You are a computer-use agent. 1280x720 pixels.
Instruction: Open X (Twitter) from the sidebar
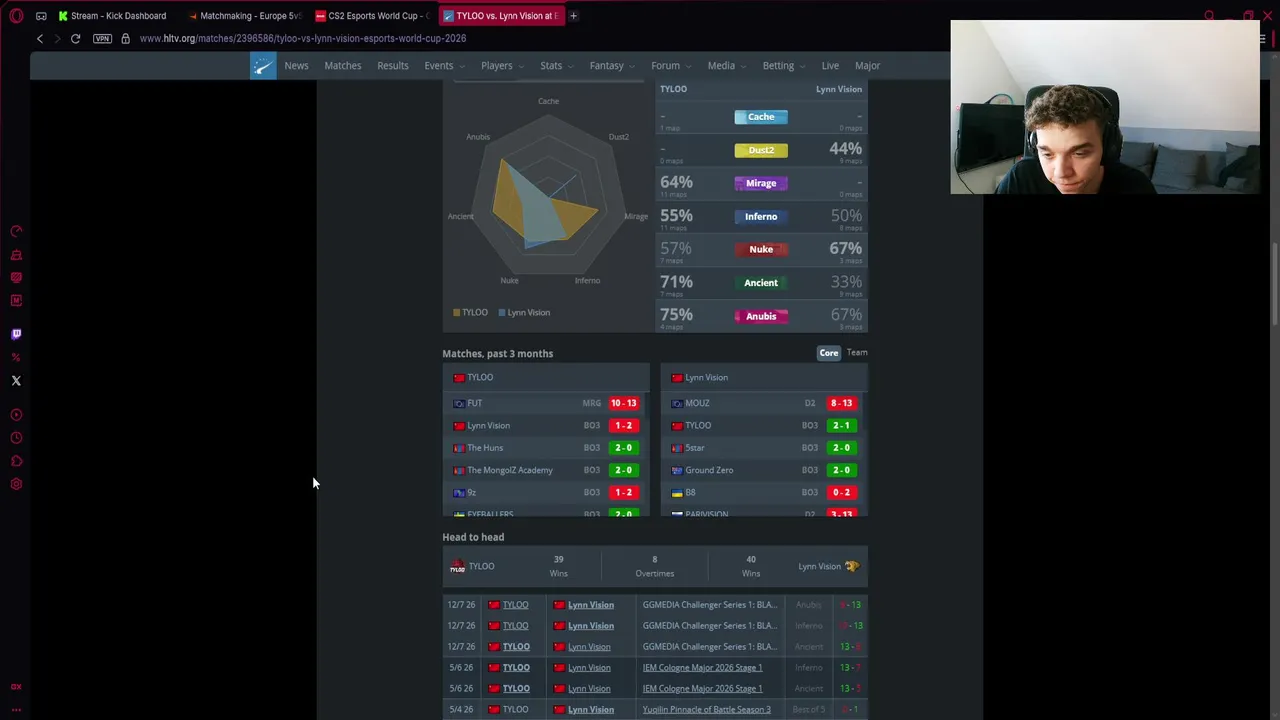[16, 381]
